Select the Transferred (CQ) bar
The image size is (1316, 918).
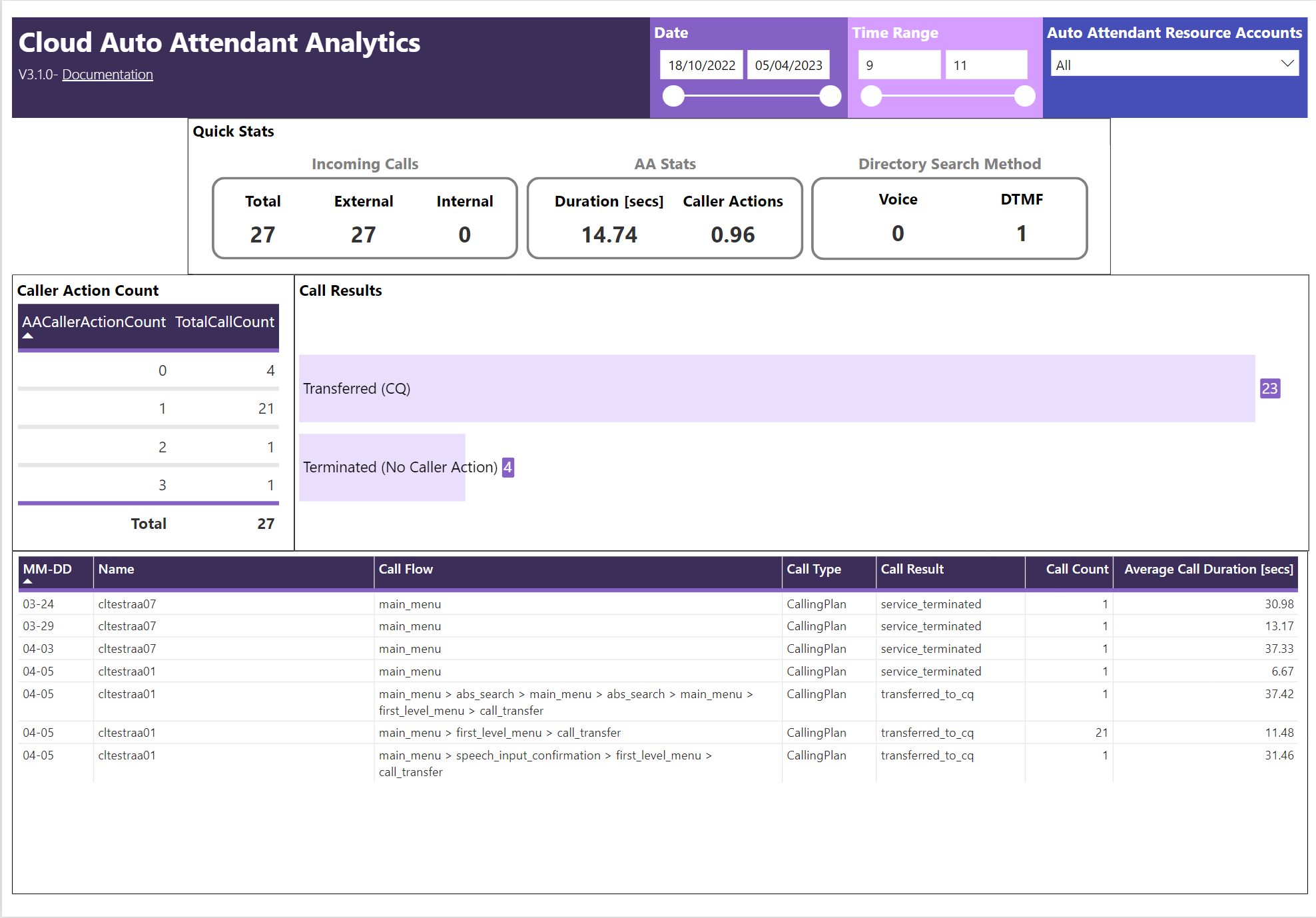pos(777,388)
